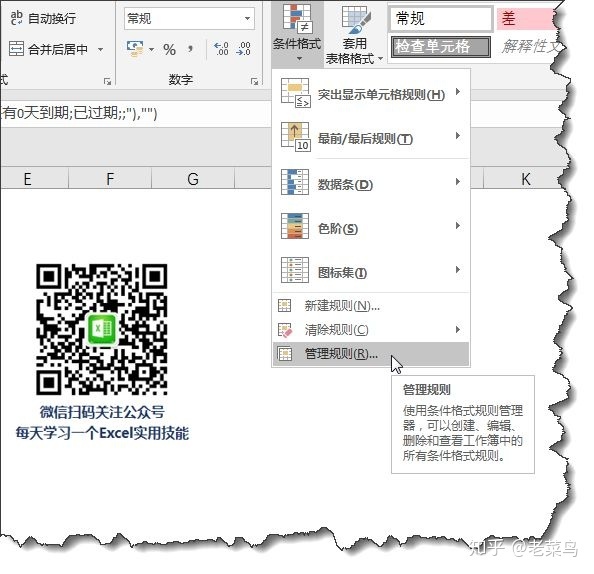Apply the 解释性文本 cell style

pos(530,47)
